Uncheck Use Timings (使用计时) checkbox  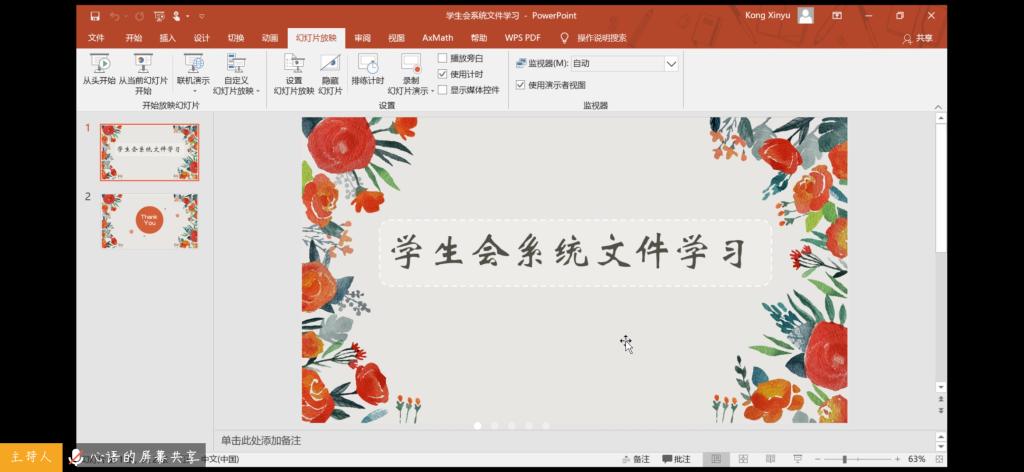pyautogui.click(x=442, y=74)
